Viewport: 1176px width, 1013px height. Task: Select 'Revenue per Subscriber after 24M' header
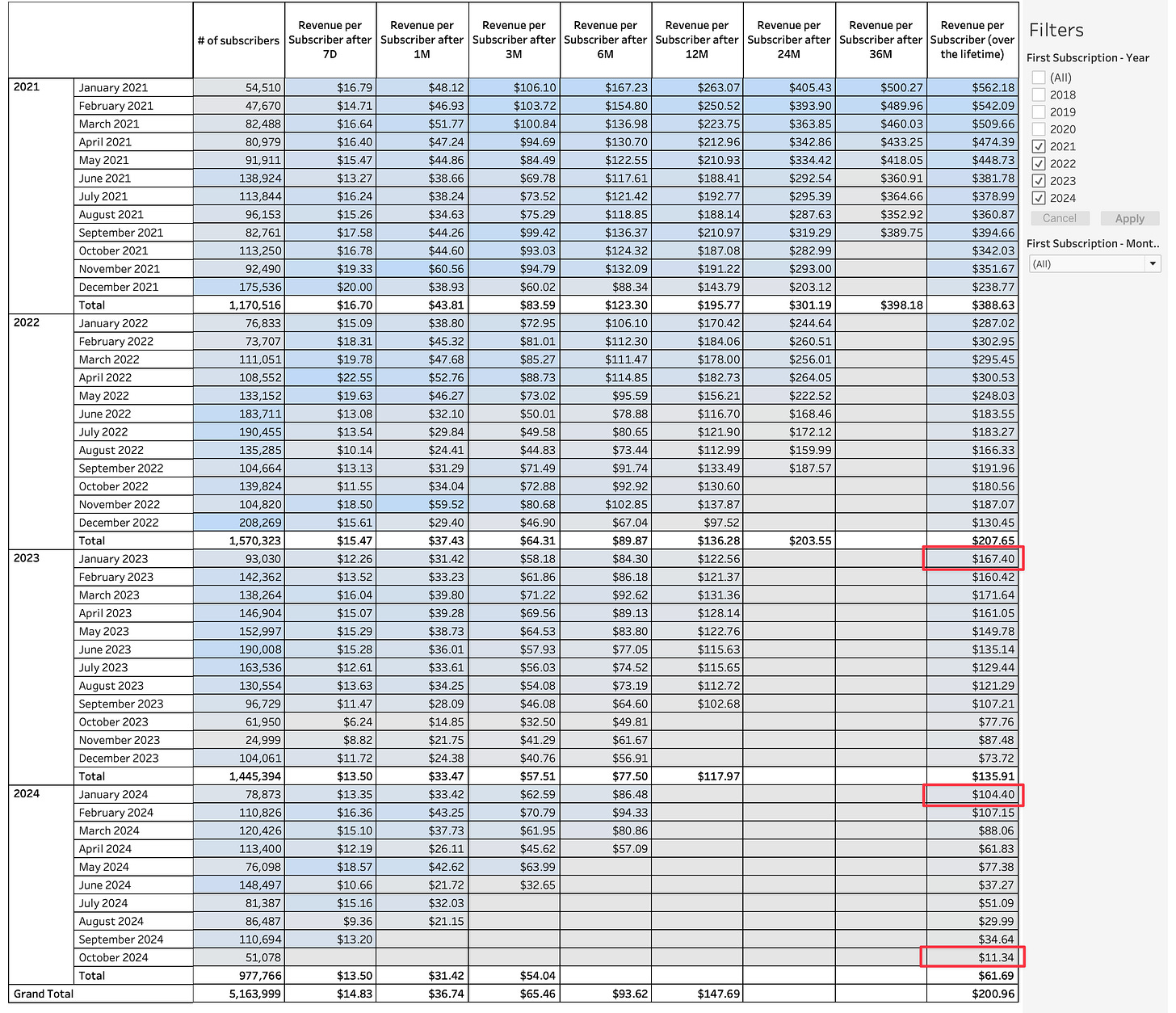coord(789,40)
